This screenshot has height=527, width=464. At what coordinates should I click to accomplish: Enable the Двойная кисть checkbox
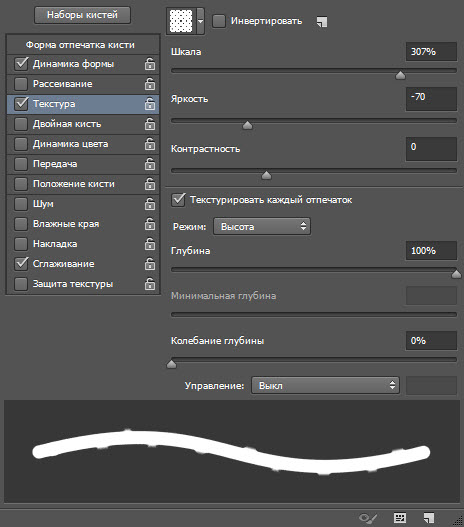21,124
